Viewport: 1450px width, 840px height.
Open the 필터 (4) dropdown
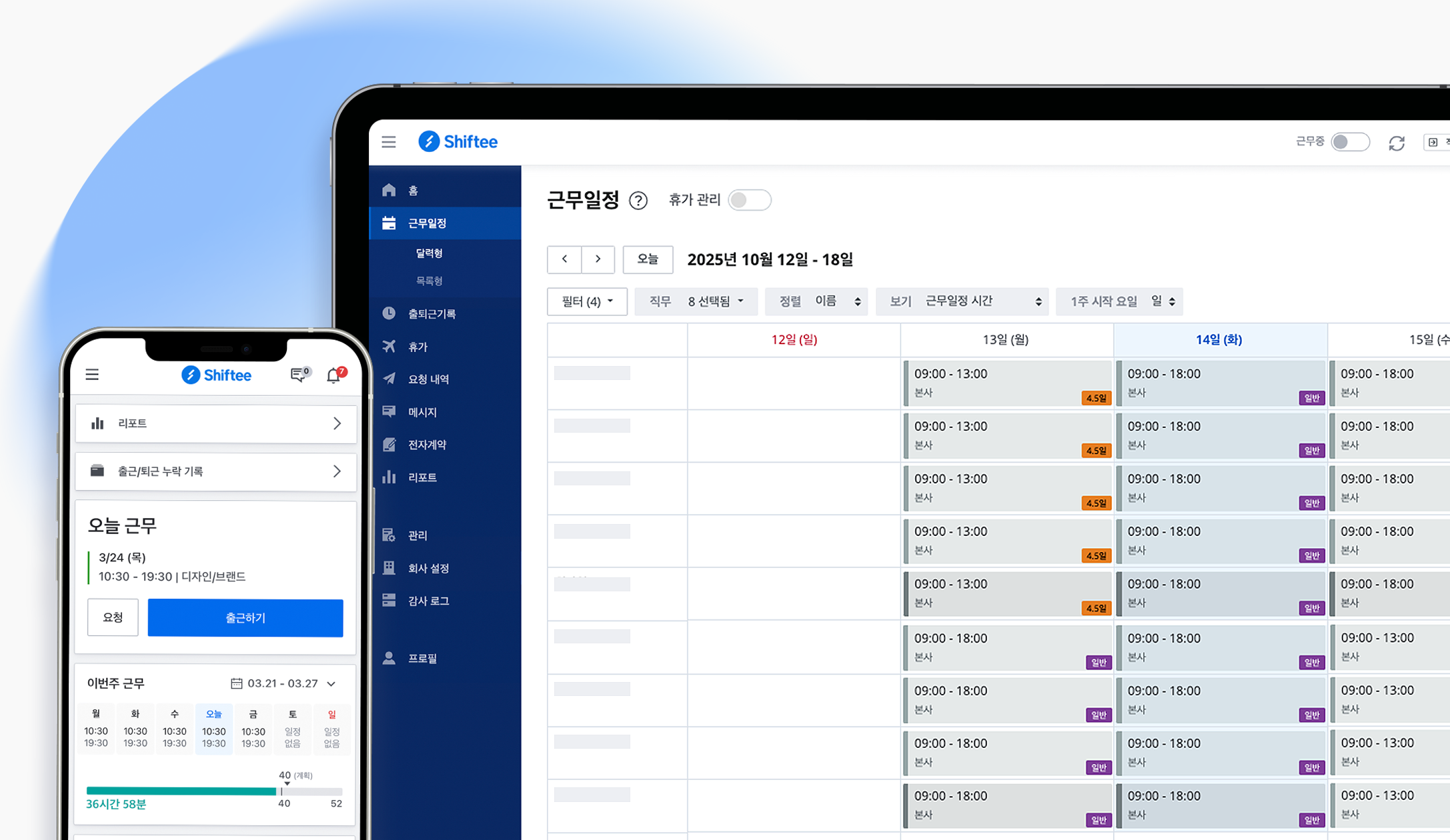(587, 301)
